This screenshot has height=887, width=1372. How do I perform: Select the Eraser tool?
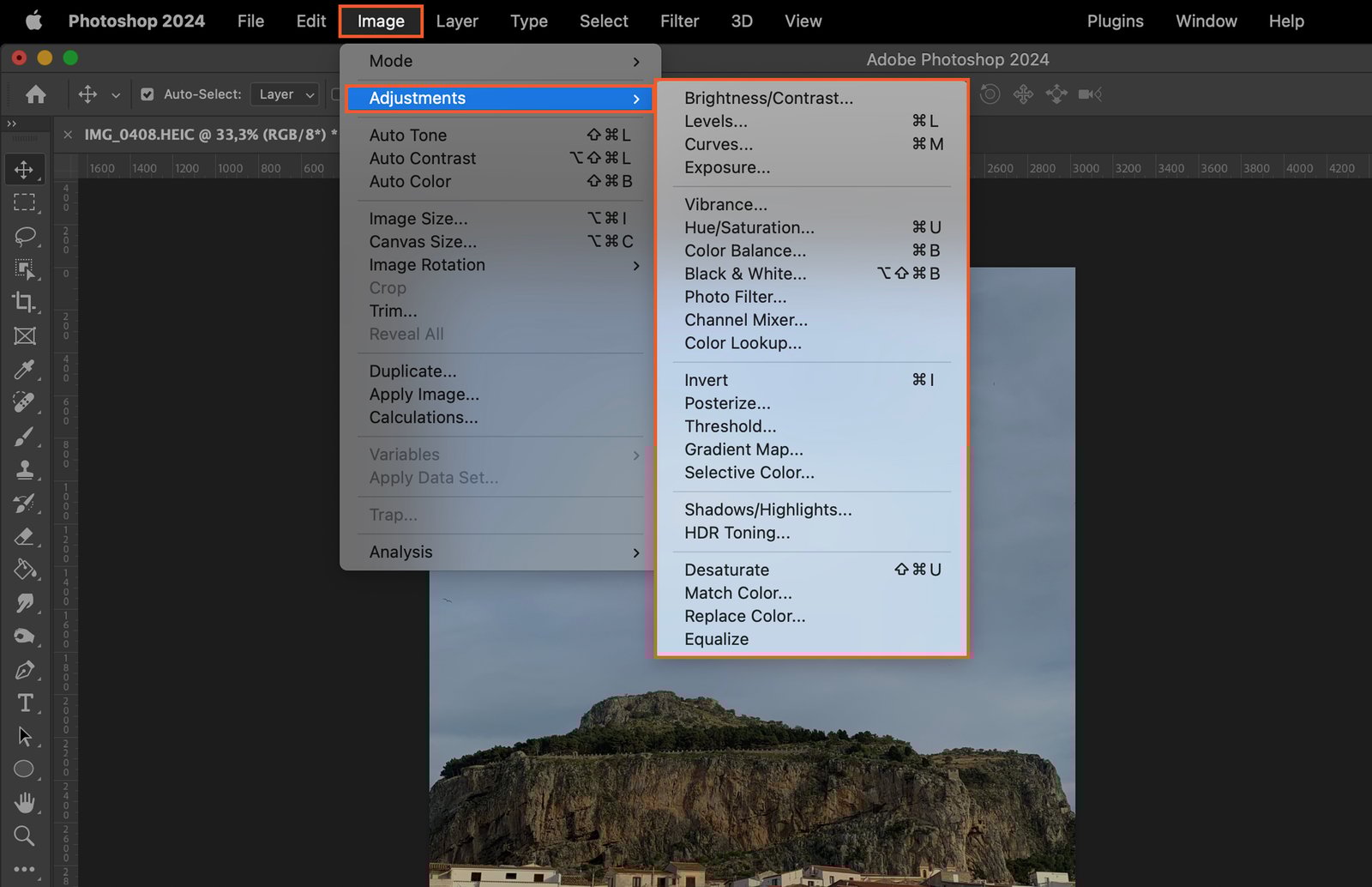pos(24,537)
